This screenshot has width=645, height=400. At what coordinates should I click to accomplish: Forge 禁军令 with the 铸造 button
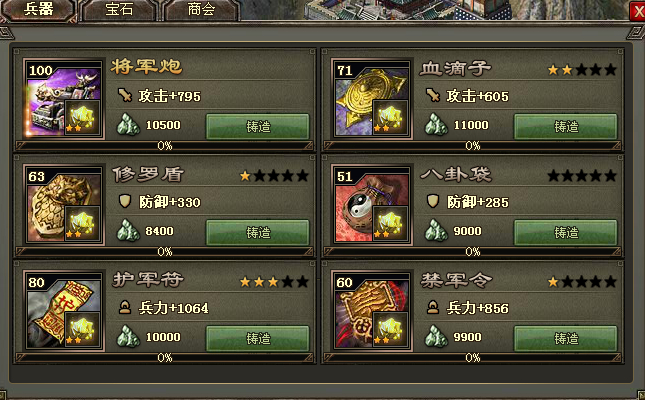pos(566,338)
